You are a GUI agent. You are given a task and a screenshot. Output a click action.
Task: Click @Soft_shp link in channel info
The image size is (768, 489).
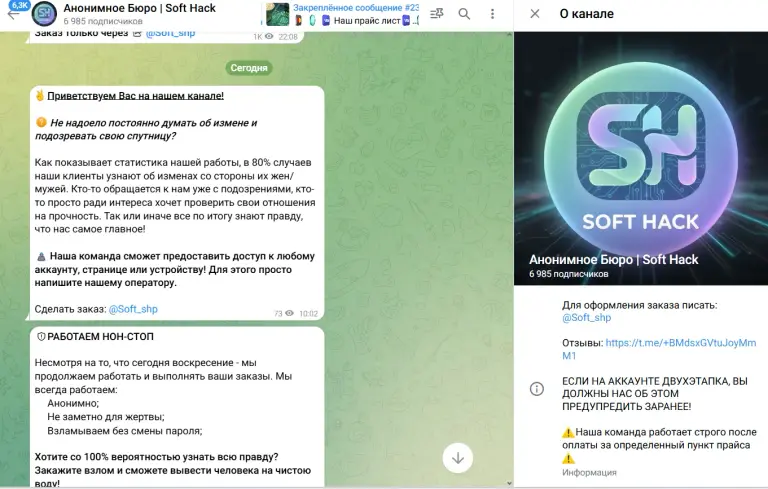click(587, 318)
